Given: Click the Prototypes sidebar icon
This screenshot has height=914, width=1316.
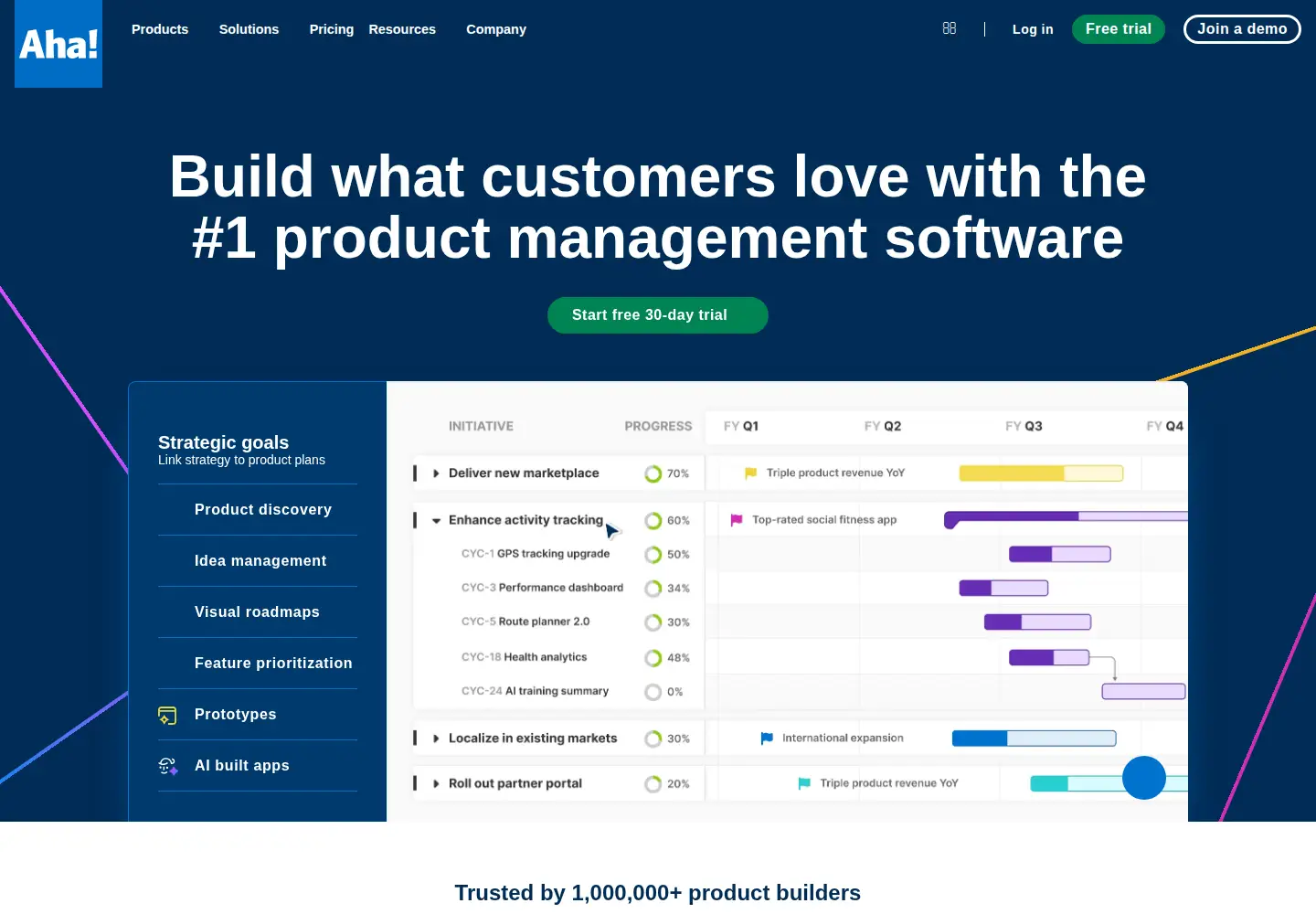Looking at the screenshot, I should [x=167, y=715].
